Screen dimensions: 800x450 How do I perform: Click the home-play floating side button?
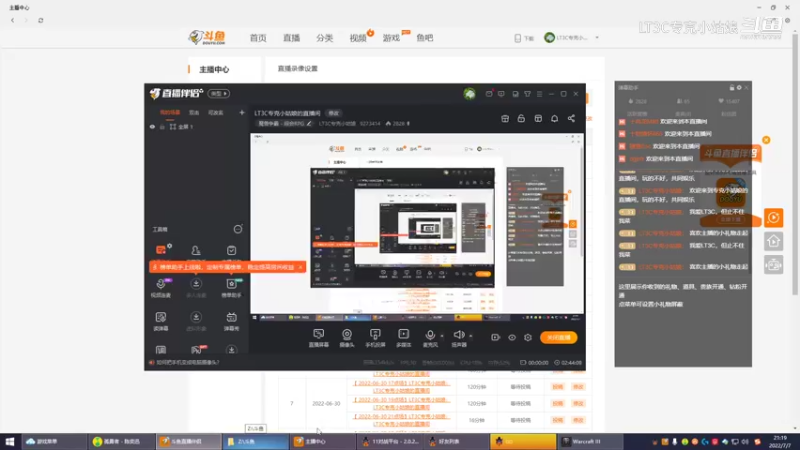coord(773,241)
